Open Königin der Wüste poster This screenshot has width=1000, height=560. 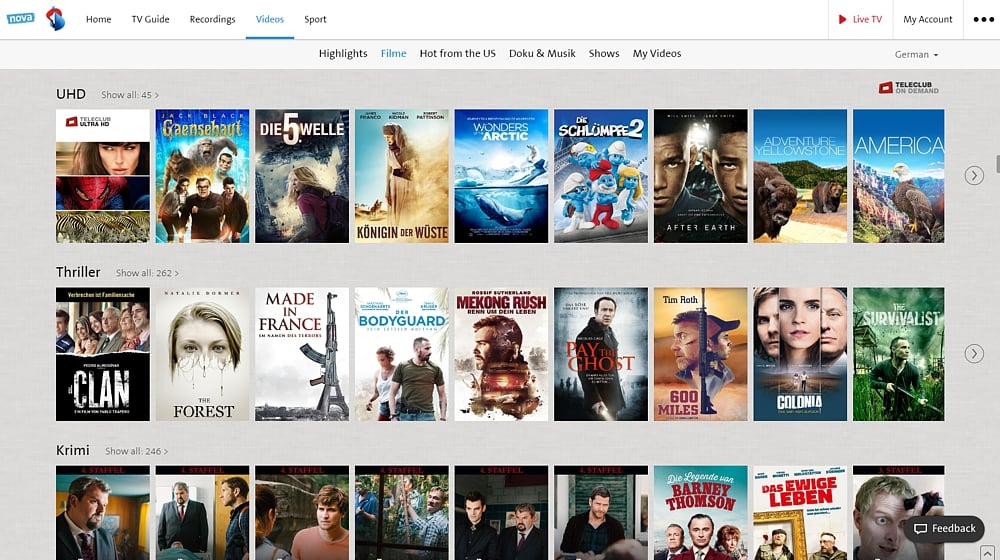(x=402, y=176)
